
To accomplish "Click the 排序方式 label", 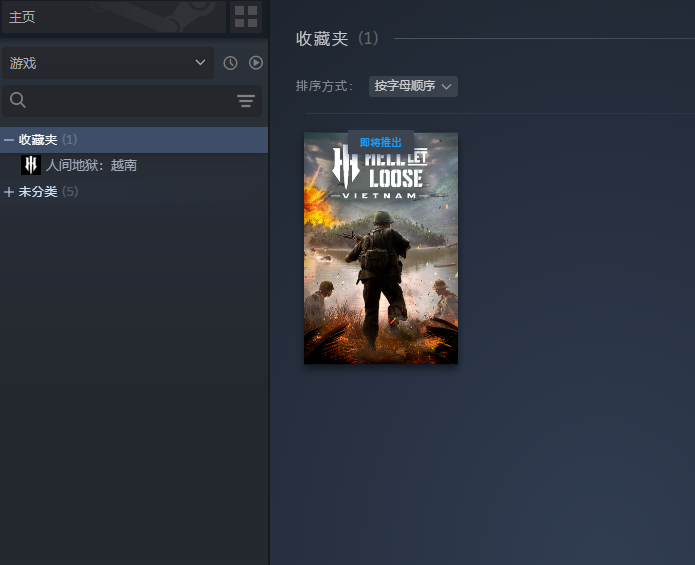I will [x=324, y=86].
